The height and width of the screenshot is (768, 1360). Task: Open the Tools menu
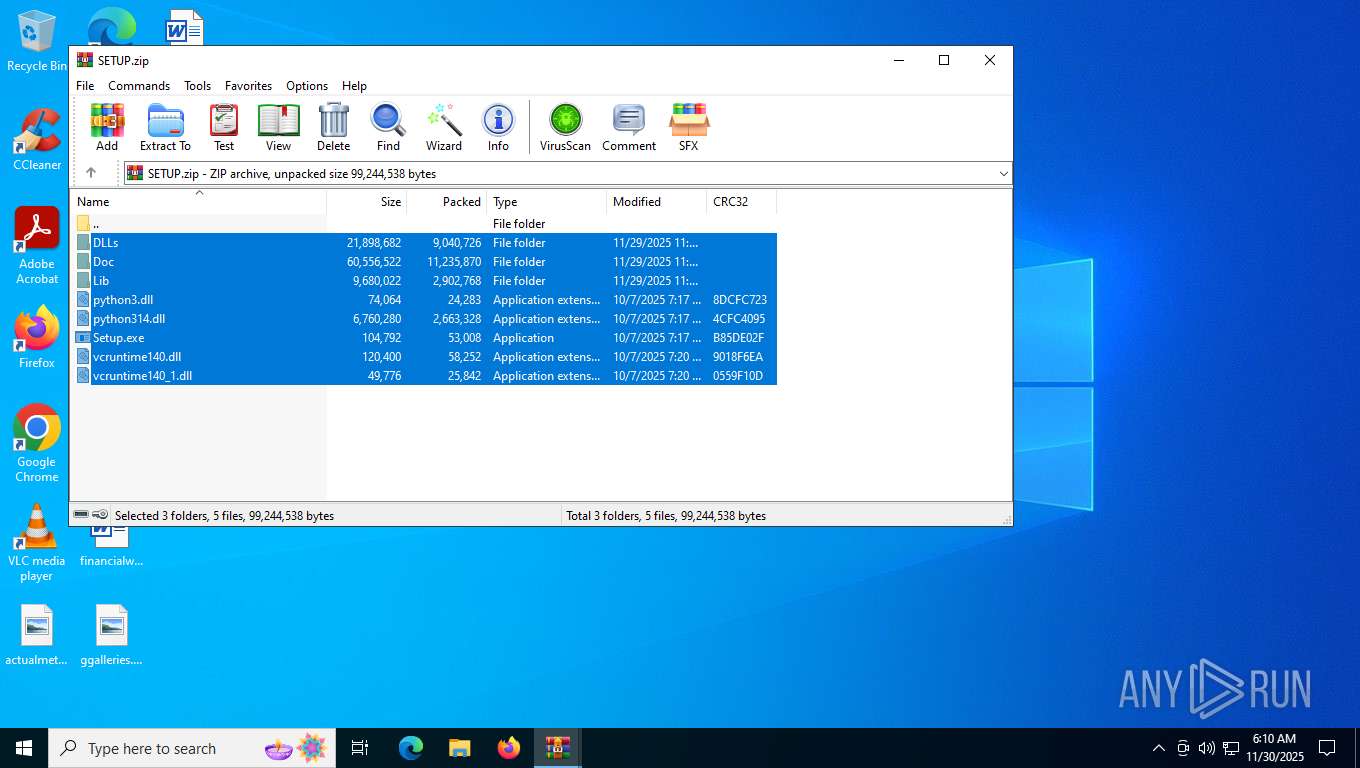(x=197, y=86)
